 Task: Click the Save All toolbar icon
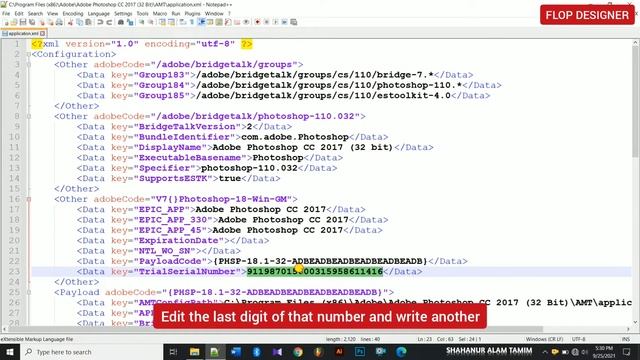(x=32, y=22)
